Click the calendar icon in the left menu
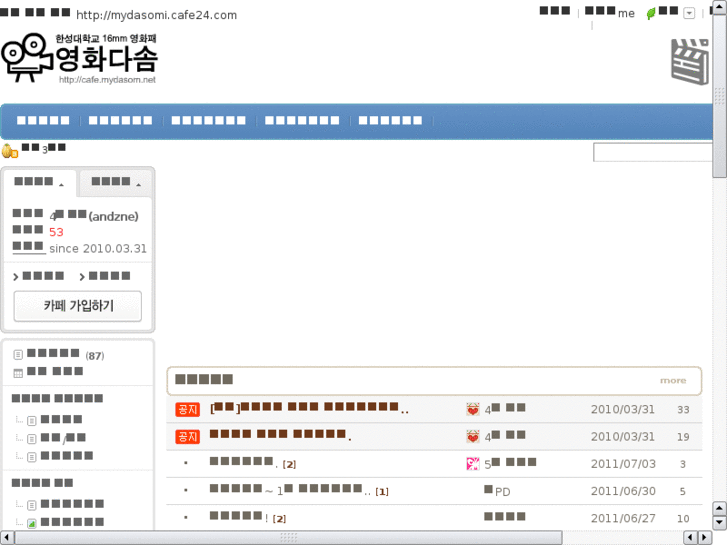 [x=18, y=373]
